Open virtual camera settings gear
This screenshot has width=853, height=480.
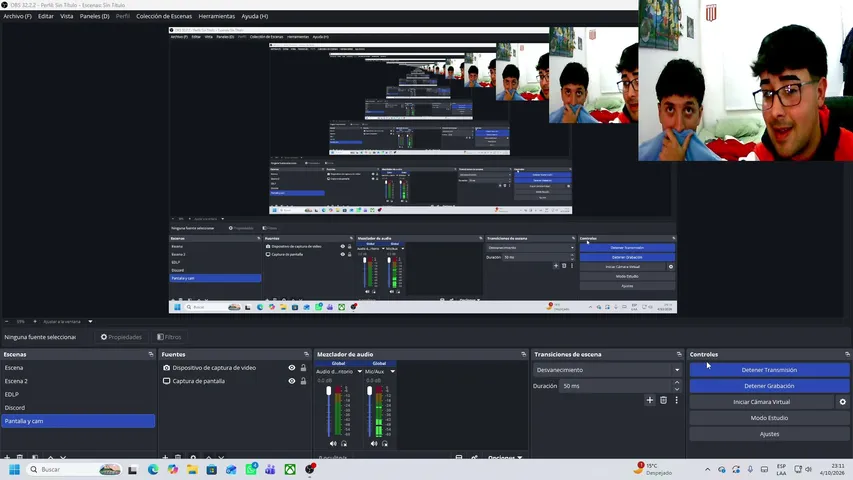pos(843,402)
